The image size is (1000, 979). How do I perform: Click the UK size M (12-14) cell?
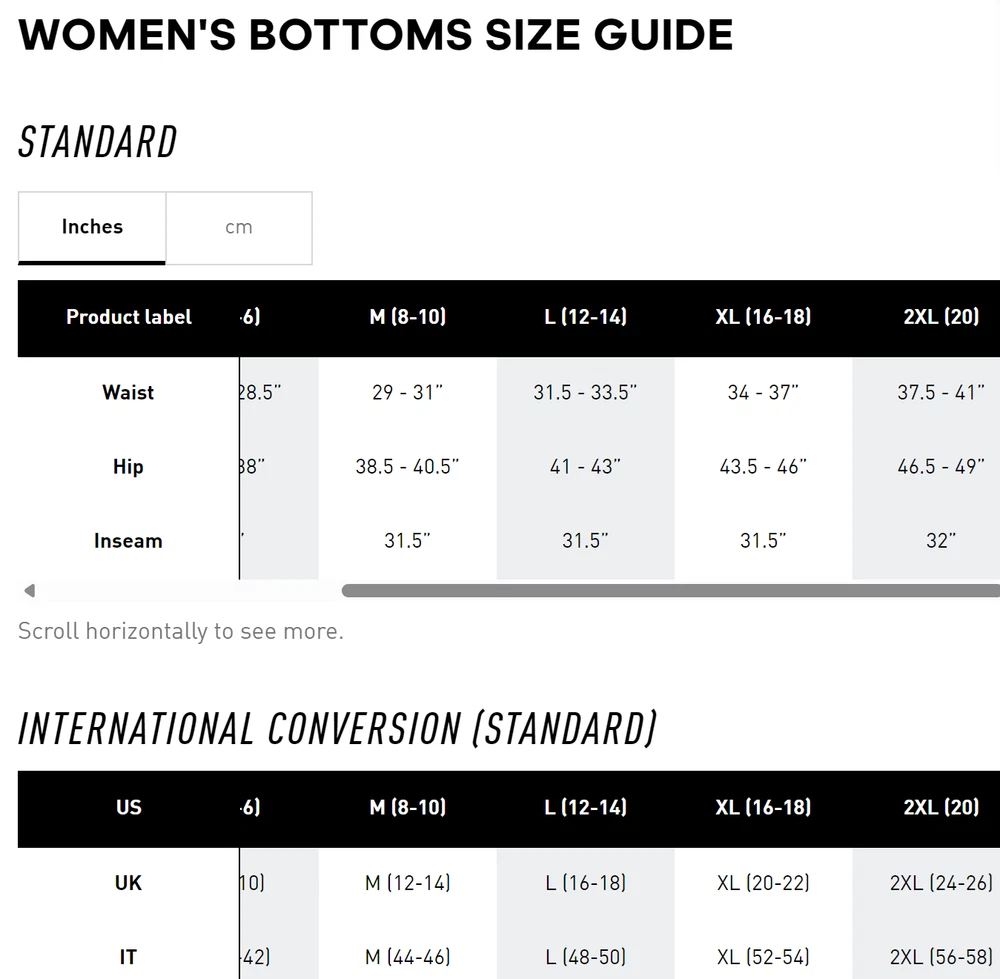click(407, 883)
